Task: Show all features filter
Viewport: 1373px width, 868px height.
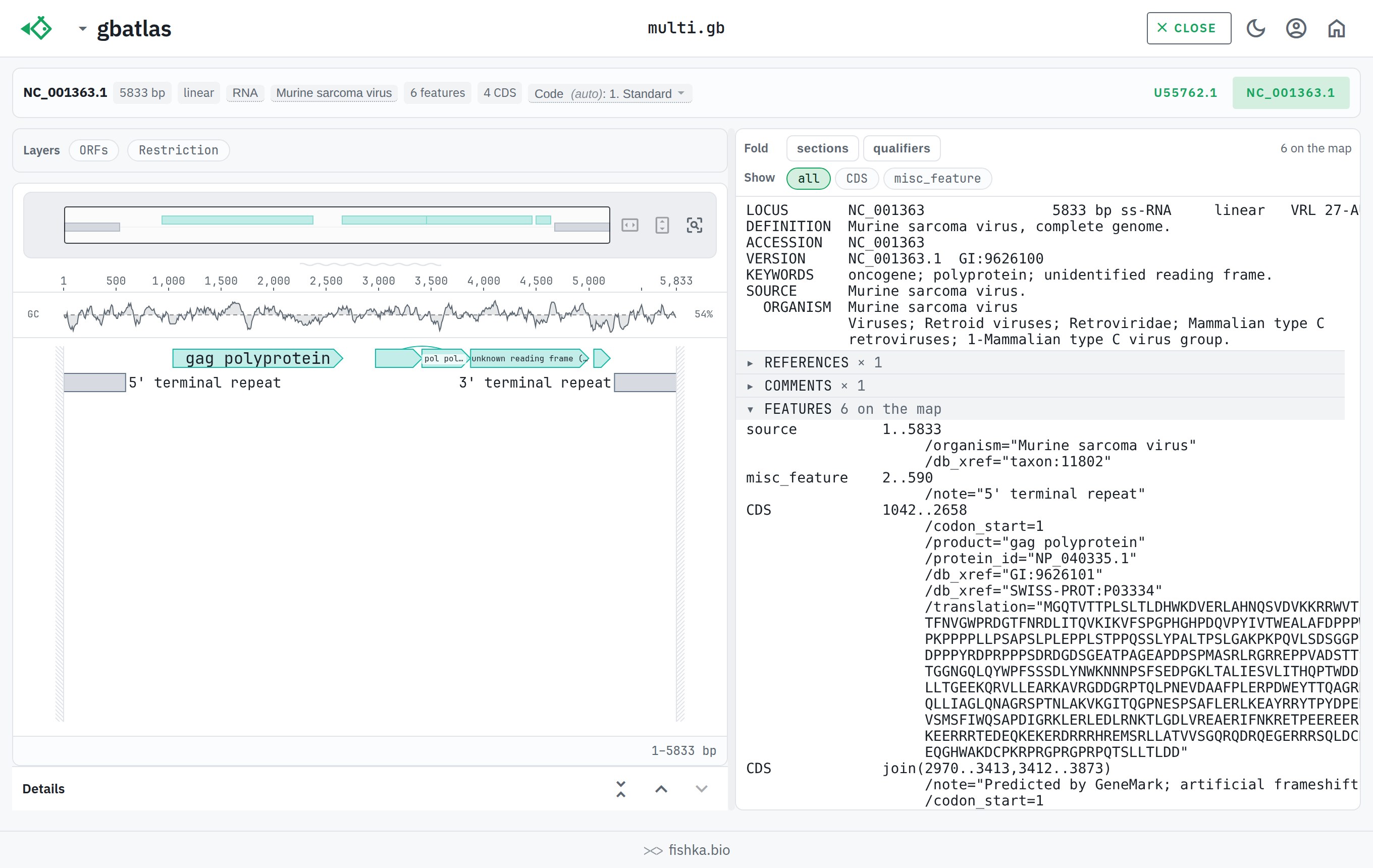Action: [x=808, y=178]
